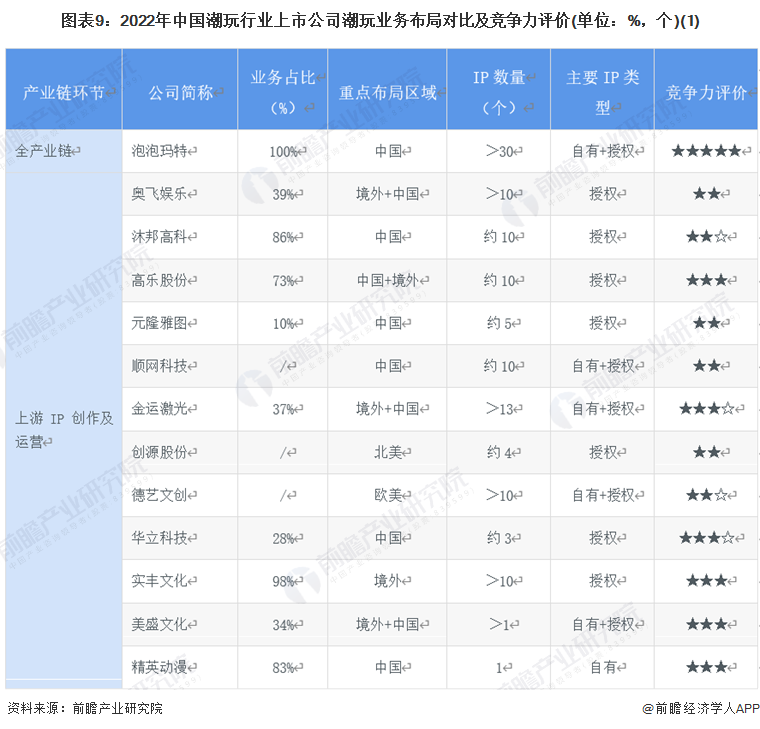Select the 金运激光 company cell
Viewport: 760px width, 729px height.
(x=180, y=409)
